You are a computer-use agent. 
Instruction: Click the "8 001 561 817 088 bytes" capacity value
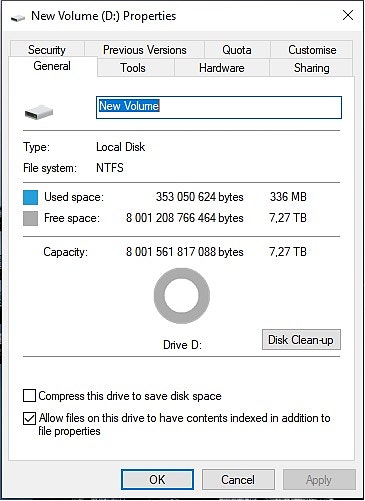click(185, 252)
